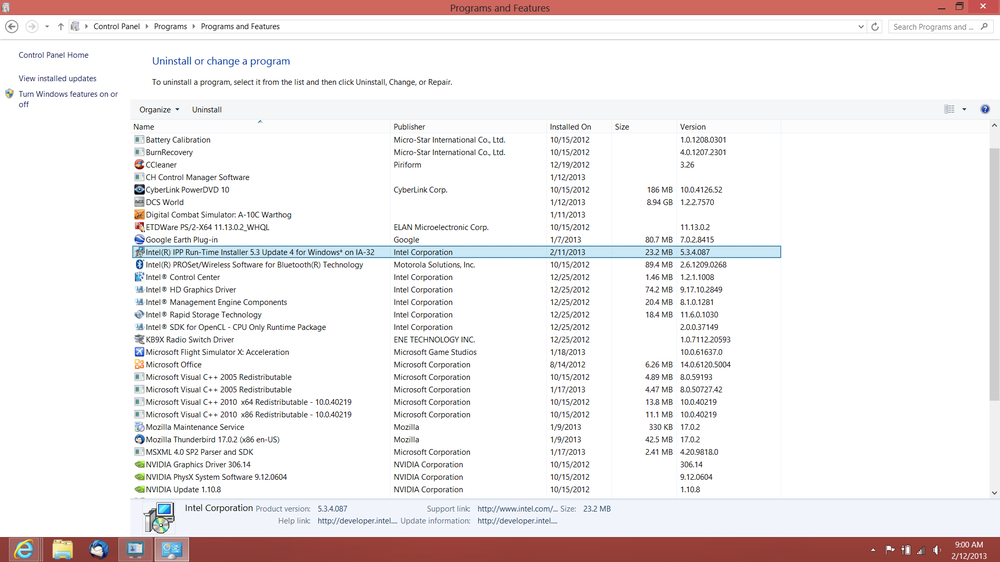This screenshot has width=1000, height=562.
Task: Select Visual C++ 2010 x86 Redistributable
Action: [x=456, y=415]
